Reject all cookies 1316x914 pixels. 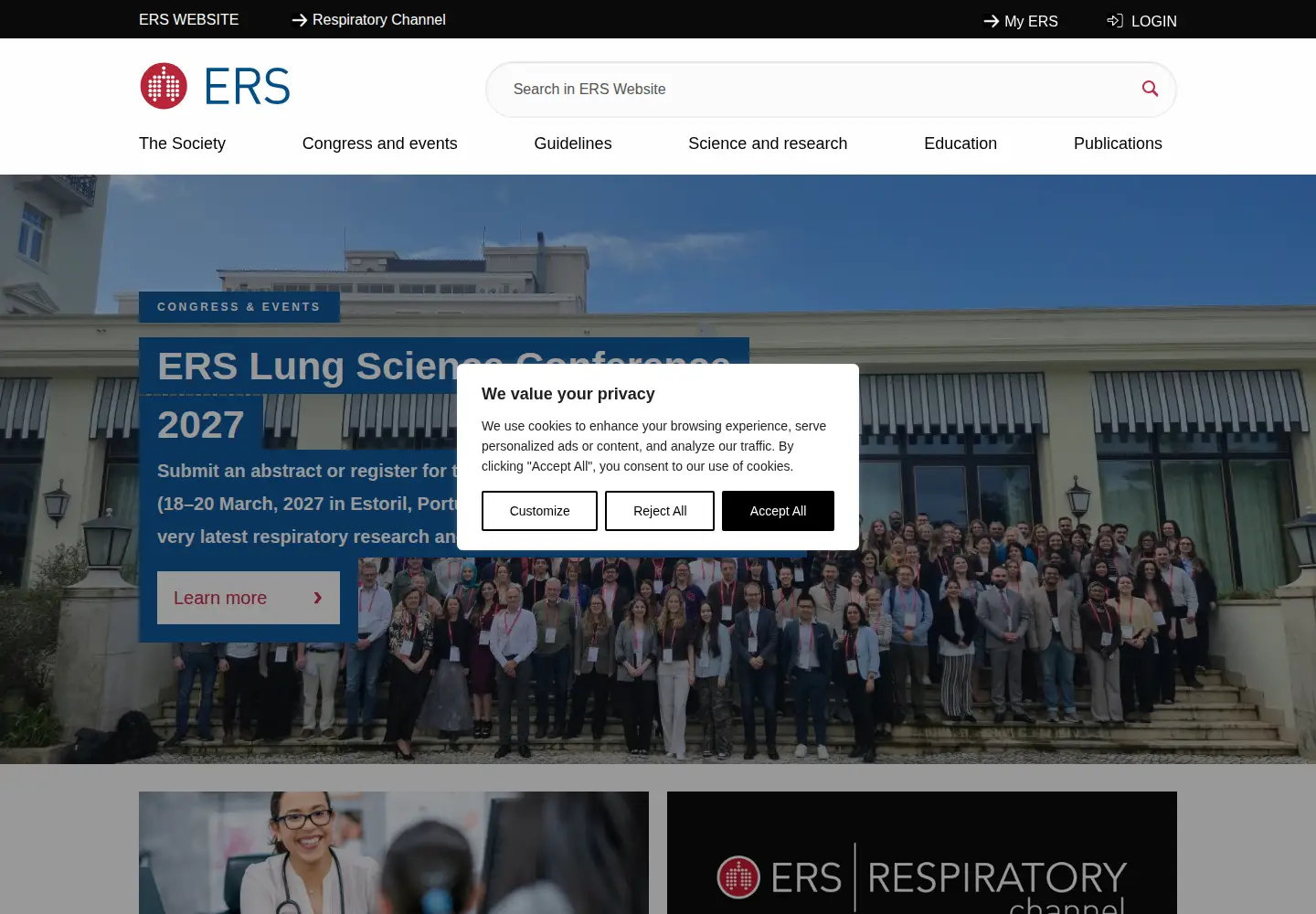click(x=660, y=511)
